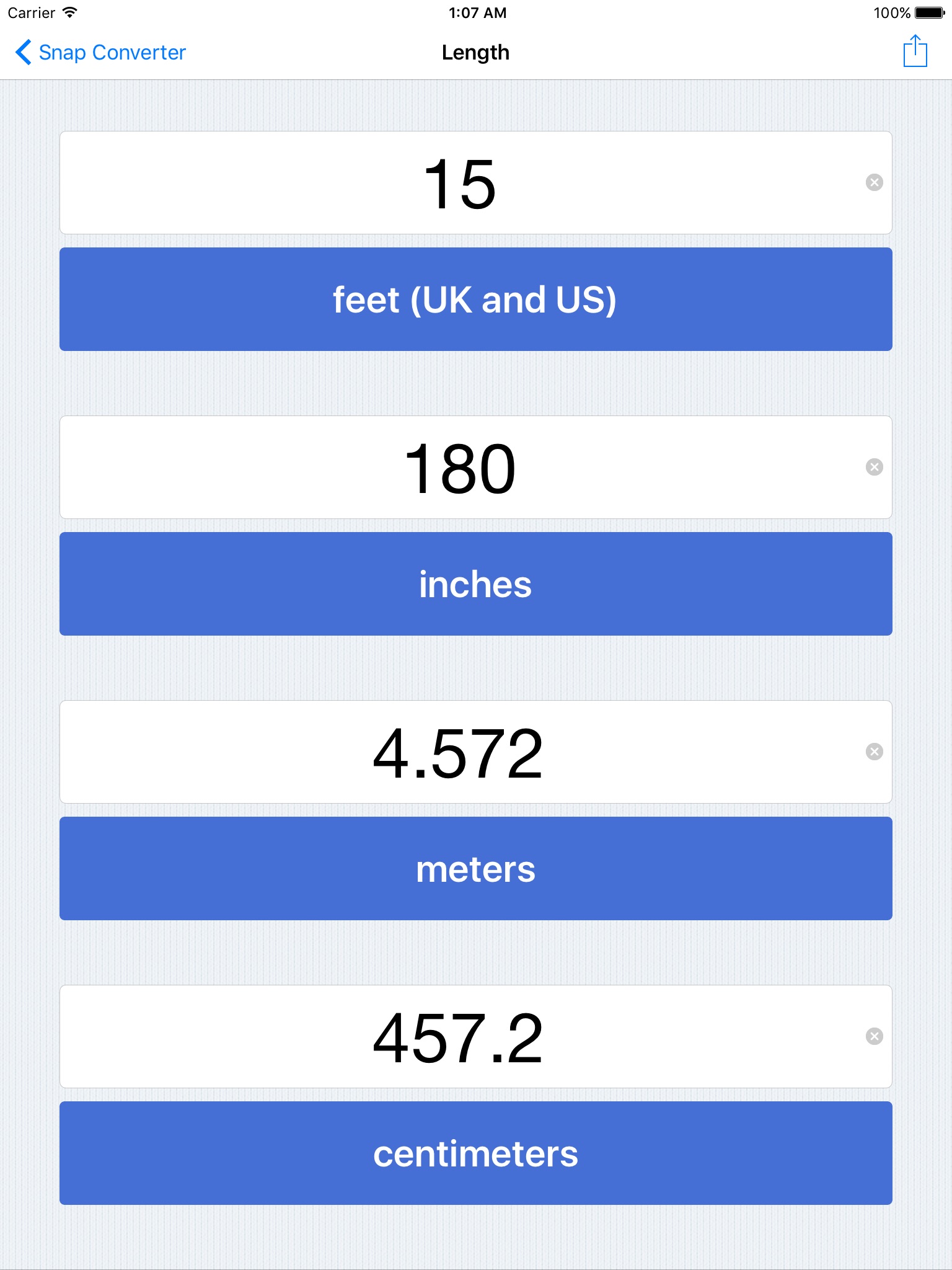Go back to Snap Converter

pos(112,53)
